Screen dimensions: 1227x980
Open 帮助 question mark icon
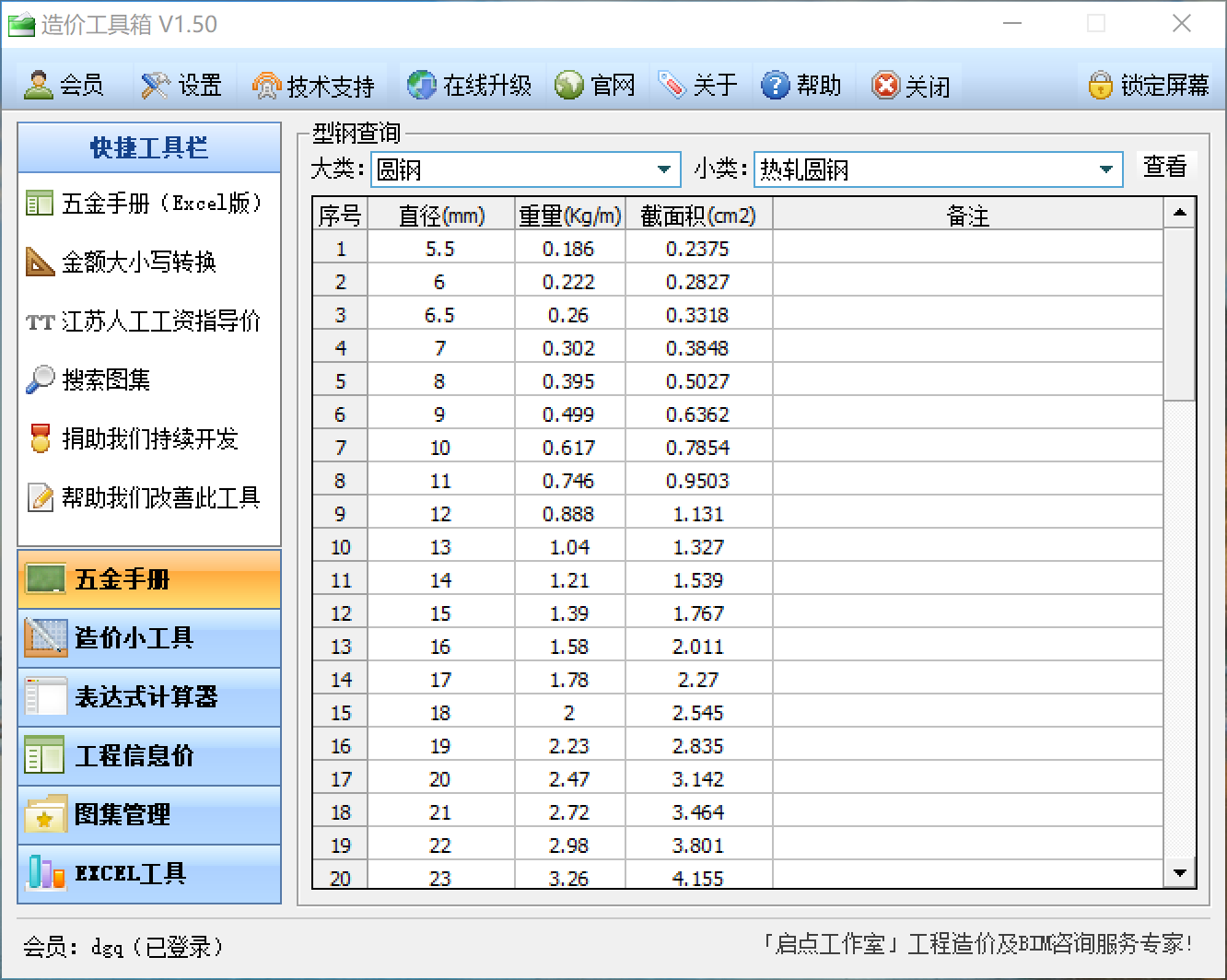(776, 86)
